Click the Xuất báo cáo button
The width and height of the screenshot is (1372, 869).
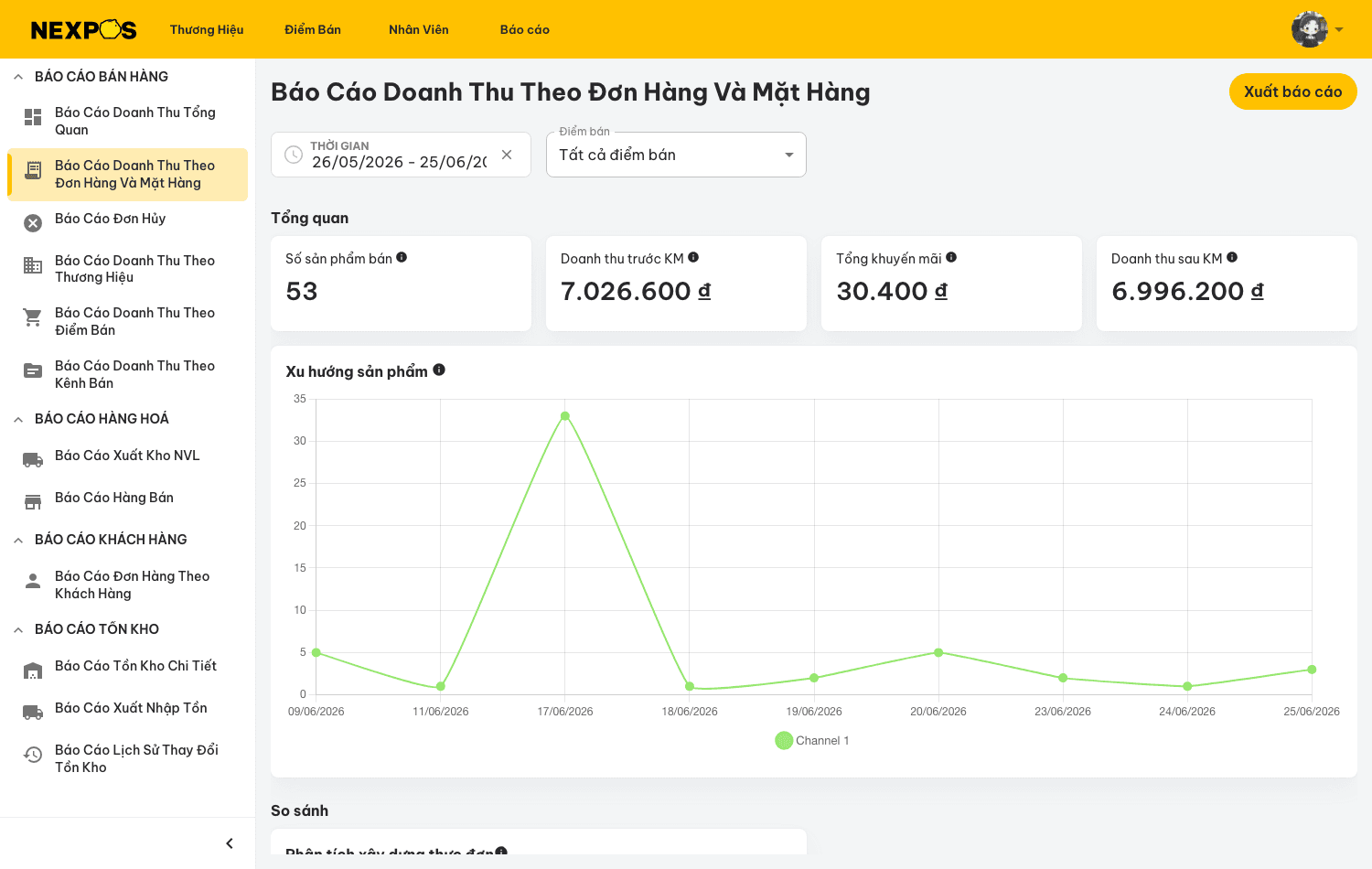1292,91
